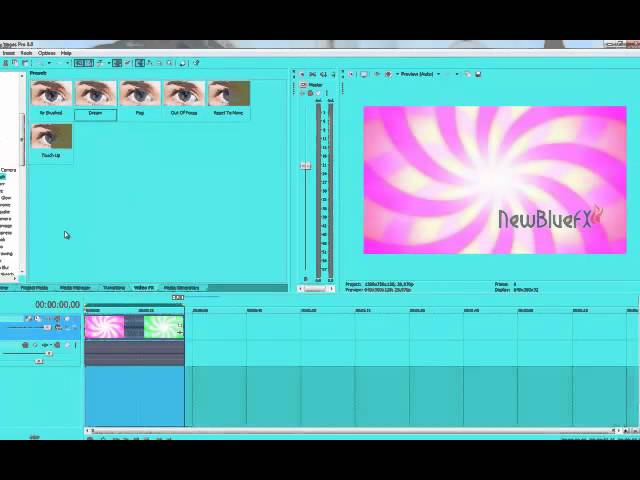Image resolution: width=640 pixels, height=480 pixels.
Task: Open the Insert menu
Action: point(9,53)
